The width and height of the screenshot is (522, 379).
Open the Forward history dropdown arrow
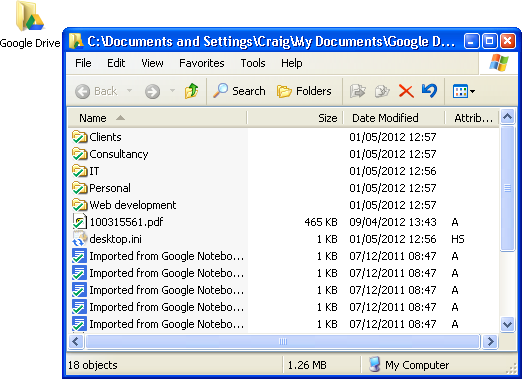click(172, 91)
